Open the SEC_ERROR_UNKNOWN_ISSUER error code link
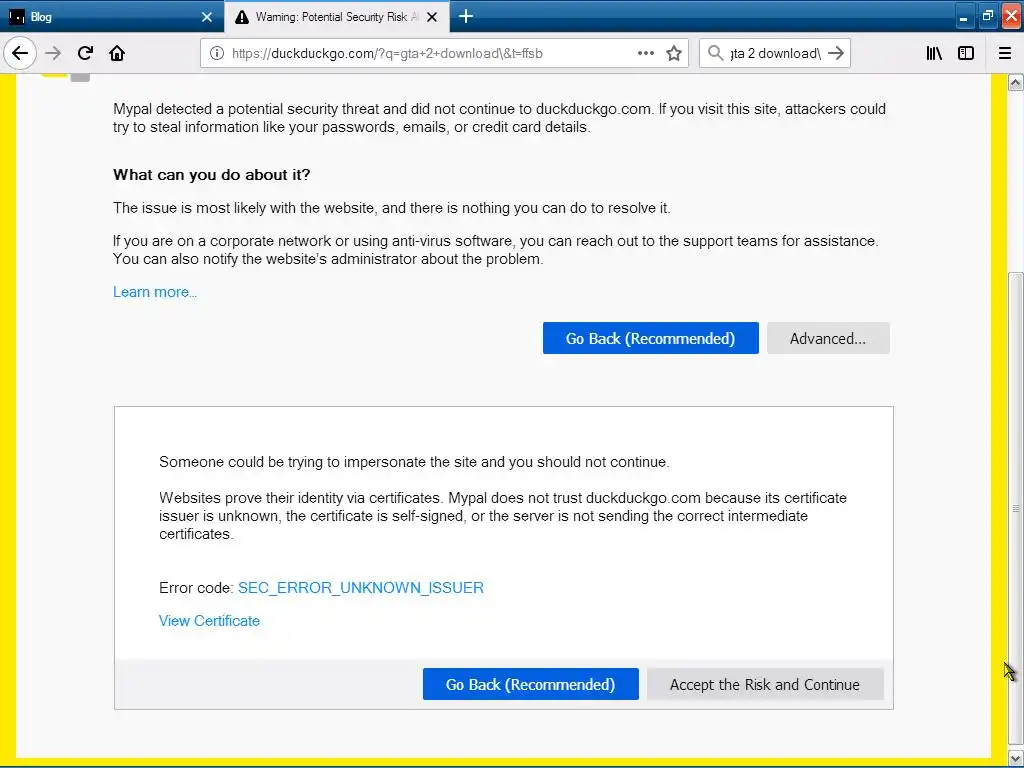 pos(360,588)
